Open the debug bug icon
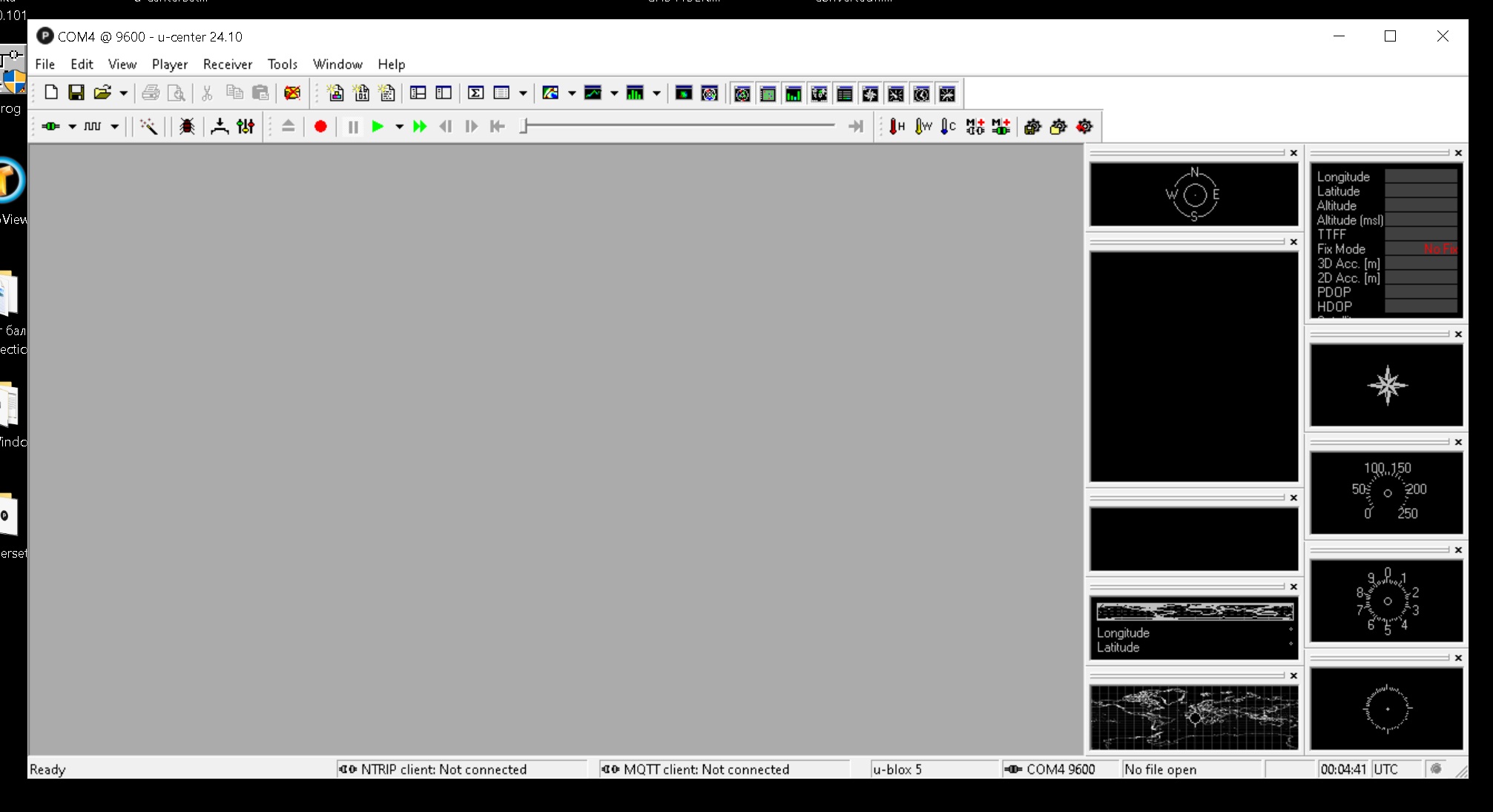Image resolution: width=1493 pixels, height=812 pixels. (187, 127)
